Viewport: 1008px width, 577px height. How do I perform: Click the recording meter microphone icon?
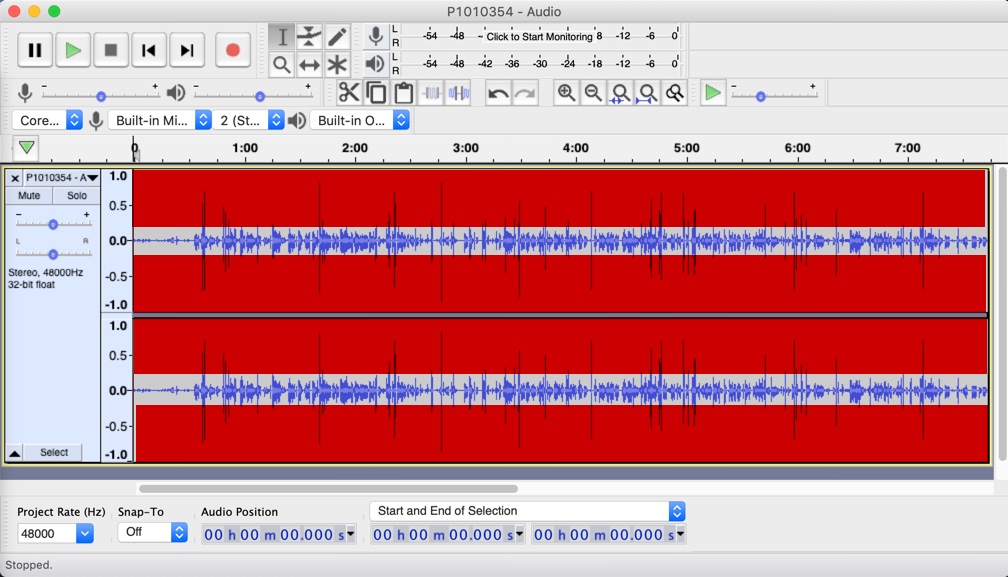[x=375, y=36]
